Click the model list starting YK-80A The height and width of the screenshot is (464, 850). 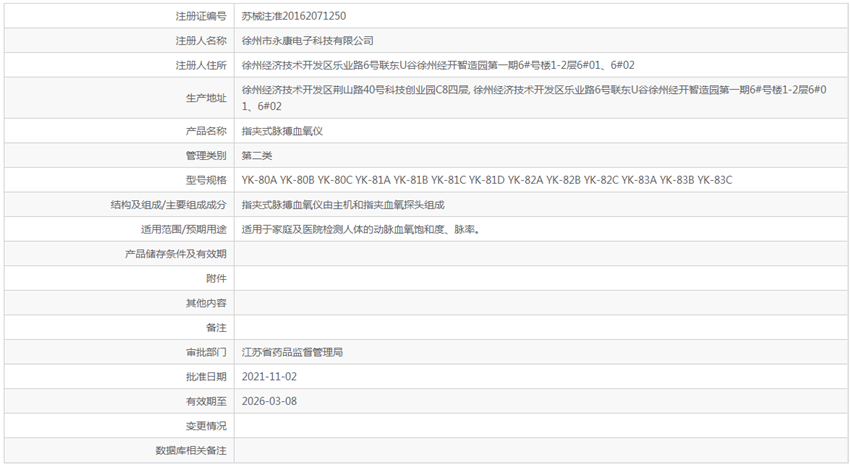tap(487, 180)
